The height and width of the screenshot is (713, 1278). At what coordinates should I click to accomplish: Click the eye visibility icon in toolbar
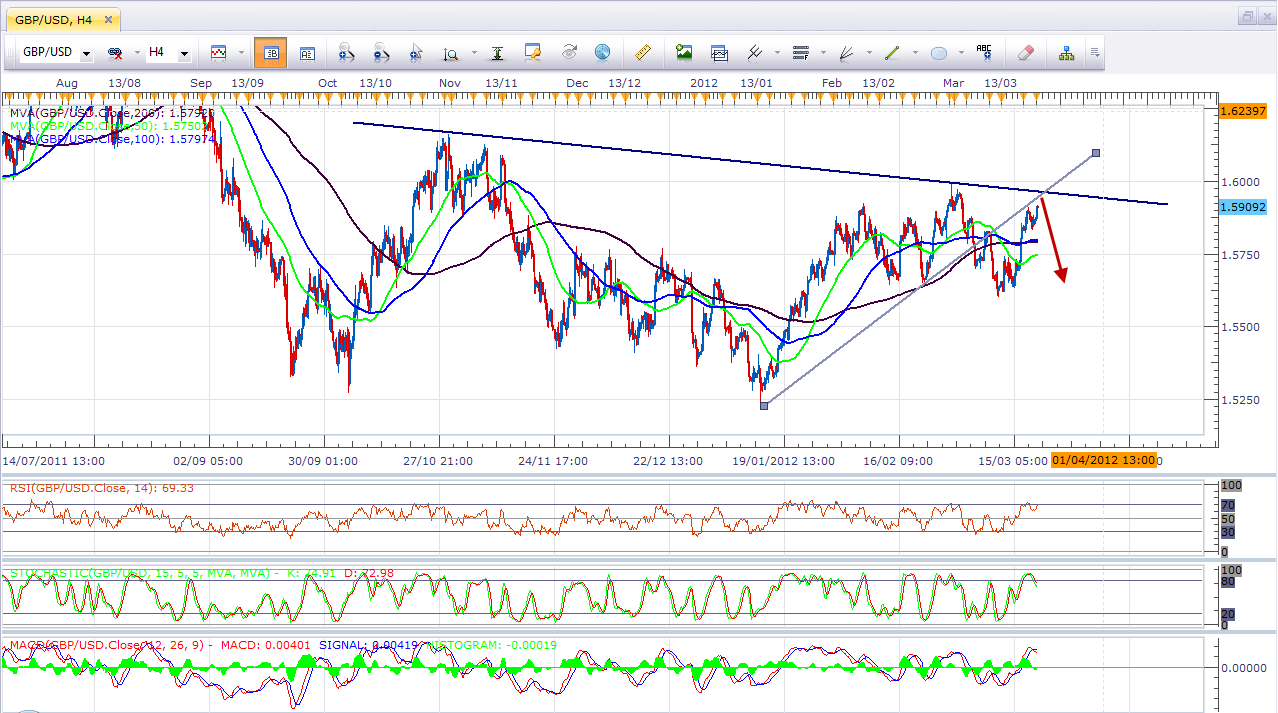coord(569,52)
